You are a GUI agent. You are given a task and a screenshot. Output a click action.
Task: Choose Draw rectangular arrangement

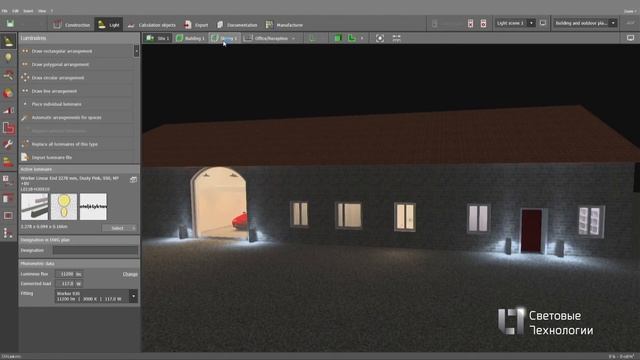tap(77, 51)
